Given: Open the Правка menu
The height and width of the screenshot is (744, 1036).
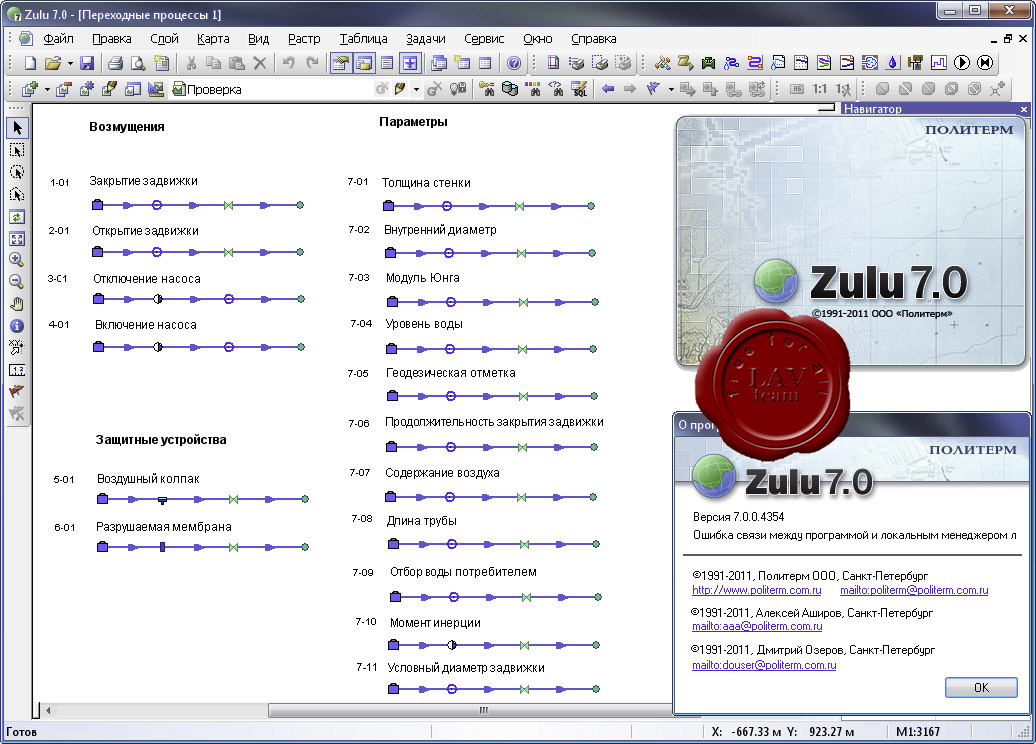Looking at the screenshot, I should [x=112, y=39].
